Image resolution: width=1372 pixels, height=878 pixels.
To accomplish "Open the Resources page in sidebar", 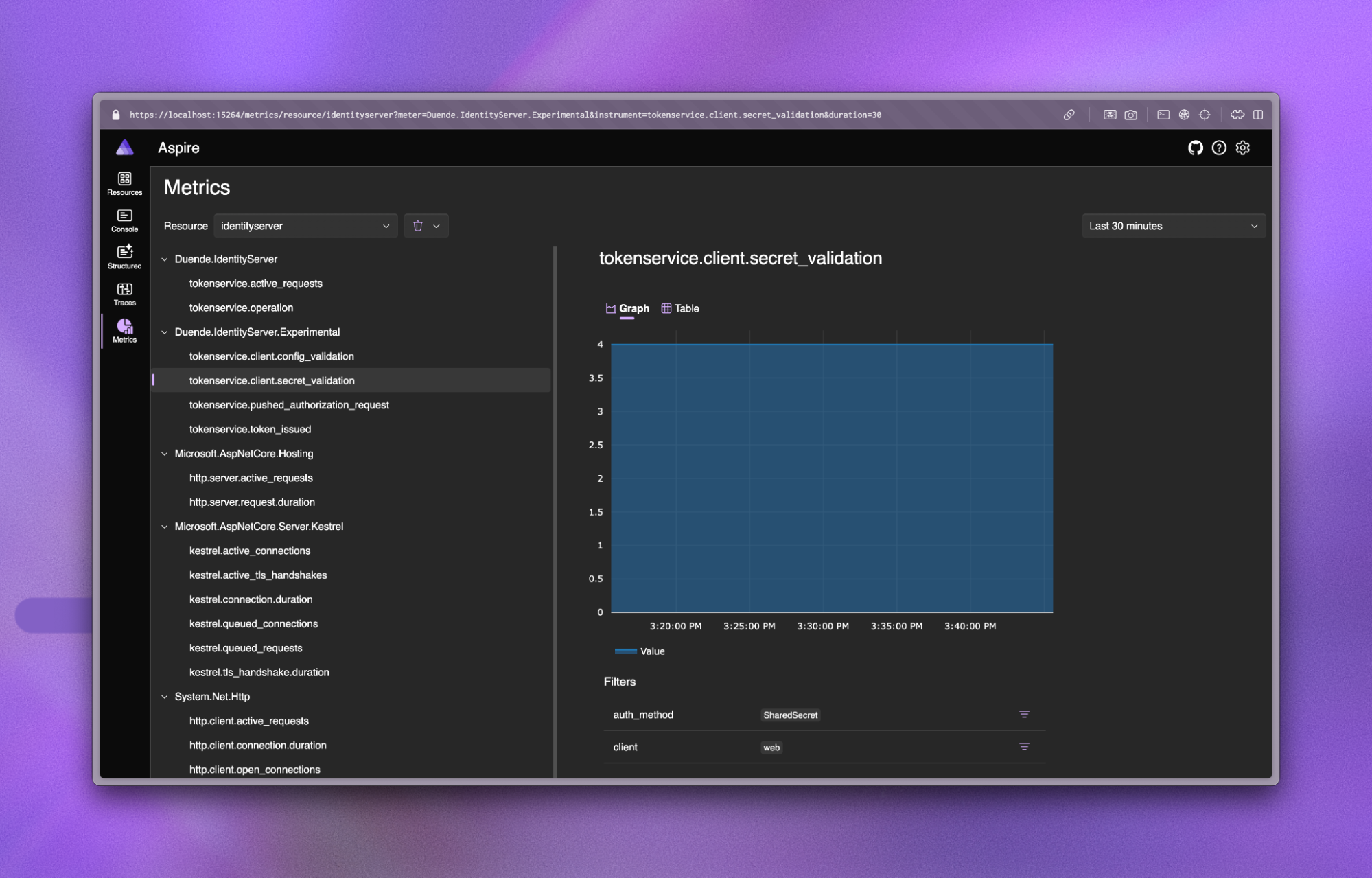I will [124, 184].
